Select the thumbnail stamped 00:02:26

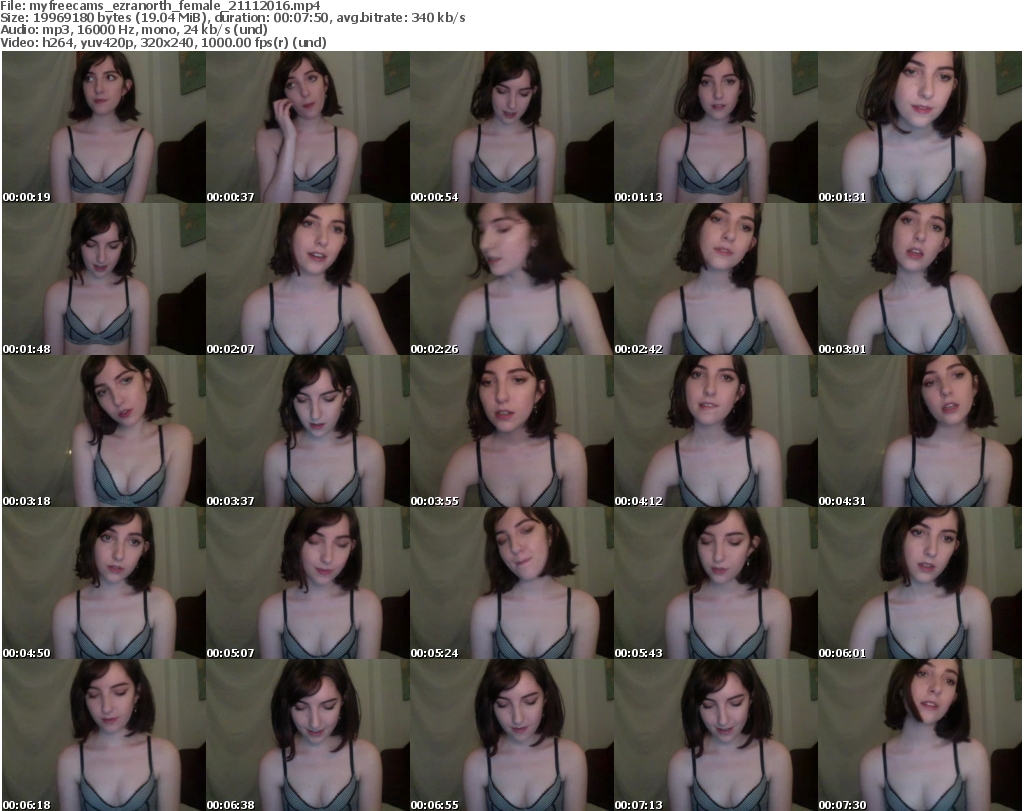click(x=511, y=279)
